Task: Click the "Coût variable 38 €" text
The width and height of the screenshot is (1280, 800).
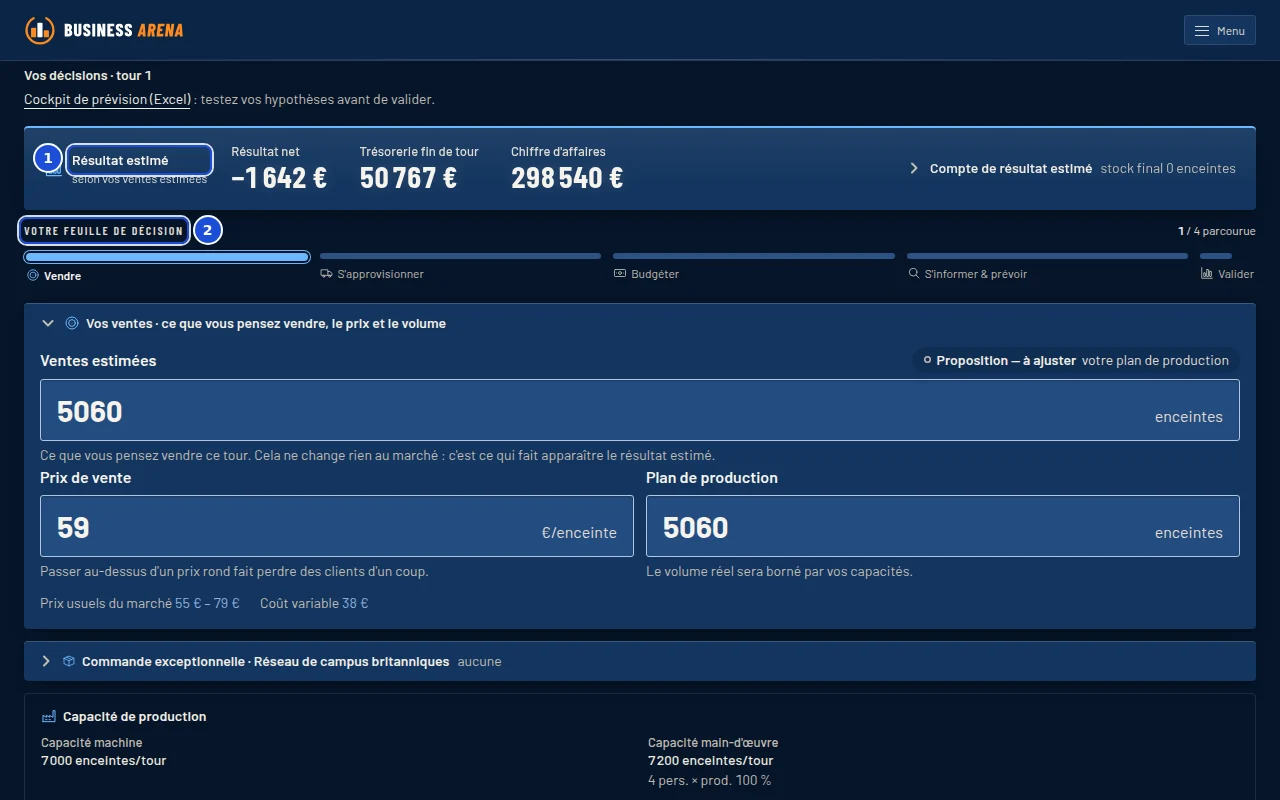Action: click(x=314, y=604)
